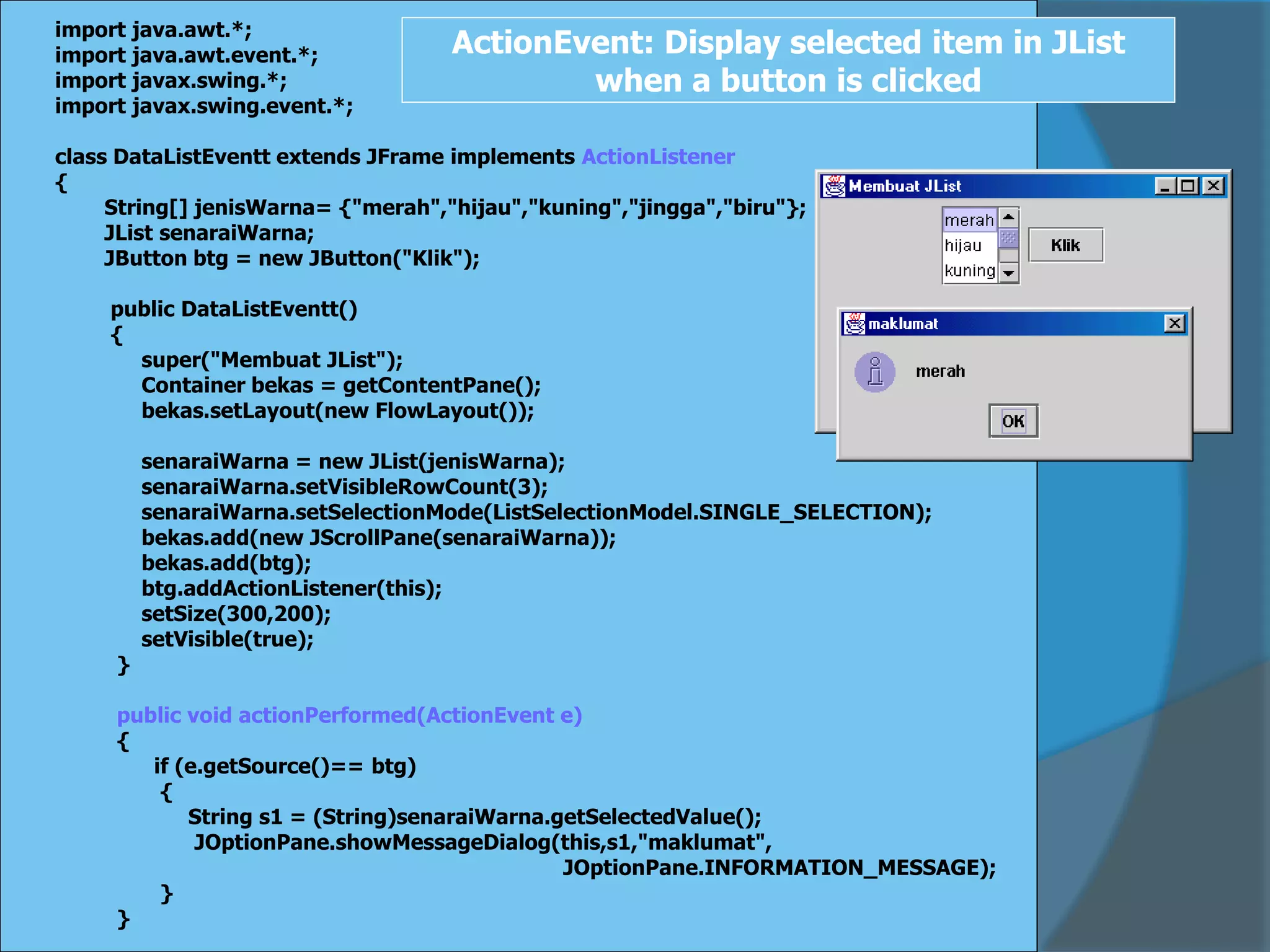Click the 'setSelectionMode(ListSelectionModel.SINGLE_SELECTION)' line
Viewport: 1270px width, 952px height.
536,513
